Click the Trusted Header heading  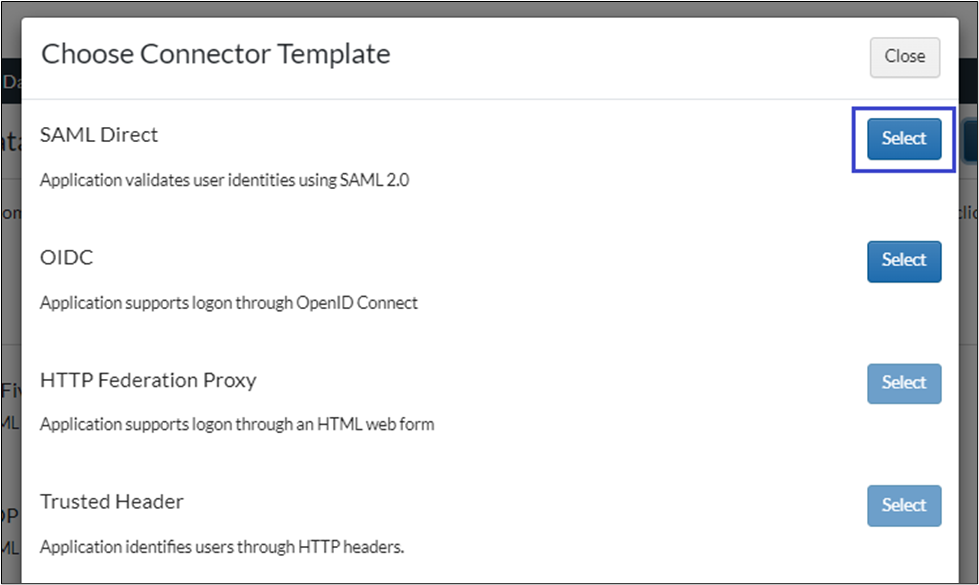point(112,503)
